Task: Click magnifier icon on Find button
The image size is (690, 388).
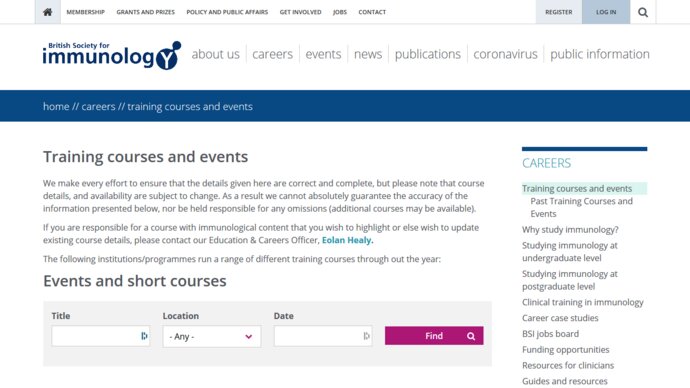Action: (471, 336)
